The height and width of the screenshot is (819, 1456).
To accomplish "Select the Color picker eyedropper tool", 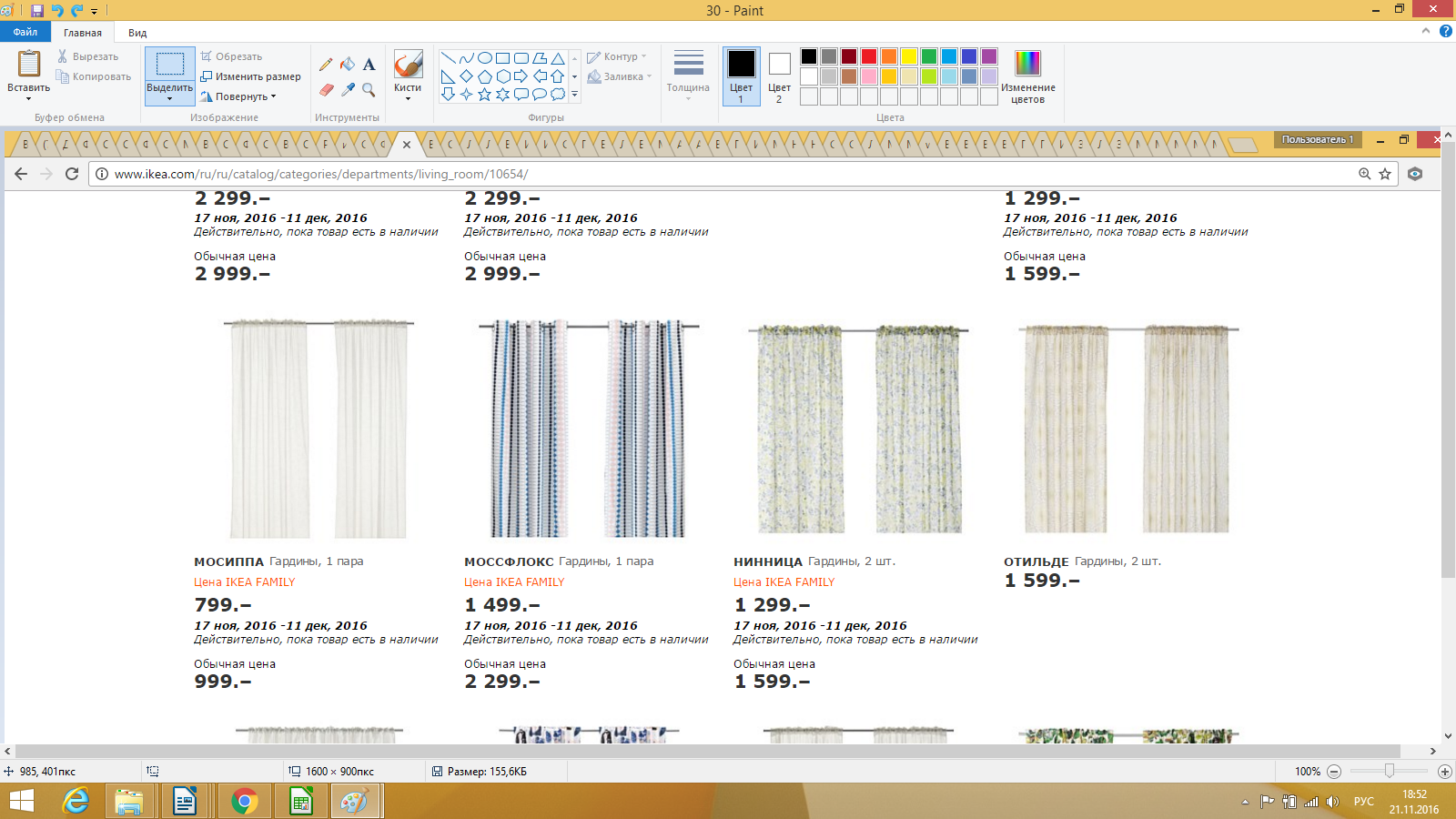I will click(348, 89).
